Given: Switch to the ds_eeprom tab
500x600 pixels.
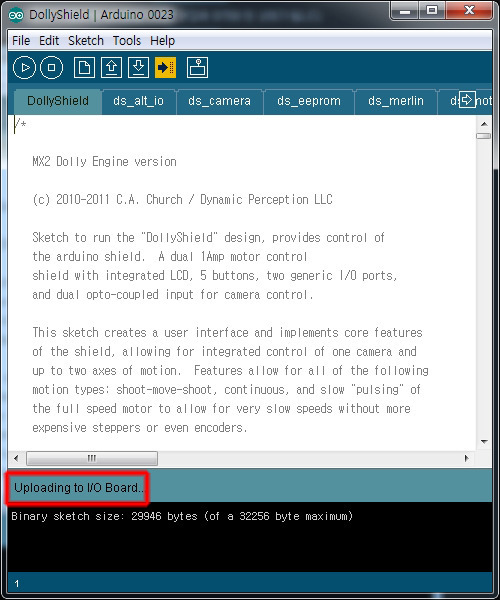Looking at the screenshot, I should 309,101.
